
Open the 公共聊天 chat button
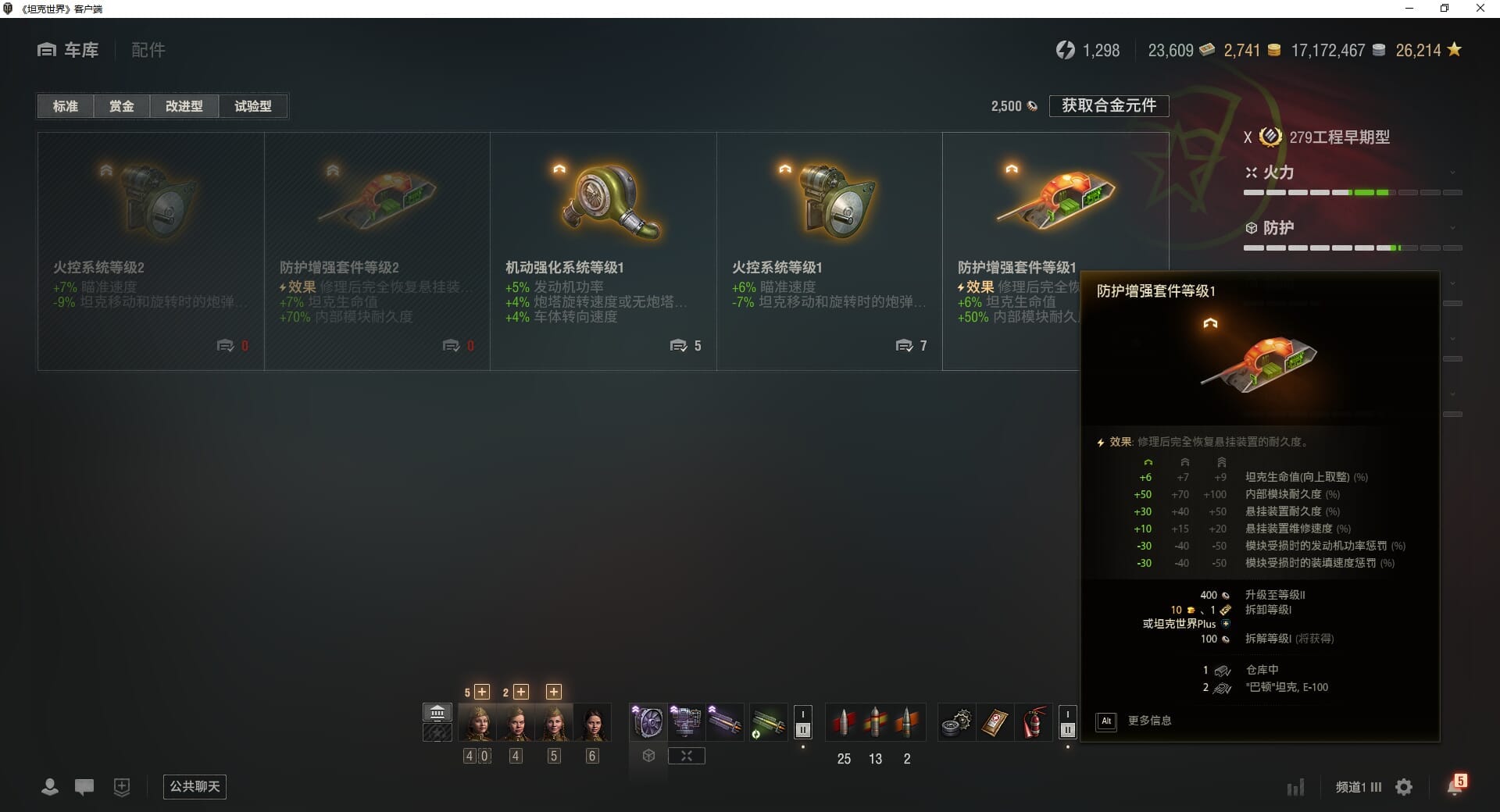195,786
